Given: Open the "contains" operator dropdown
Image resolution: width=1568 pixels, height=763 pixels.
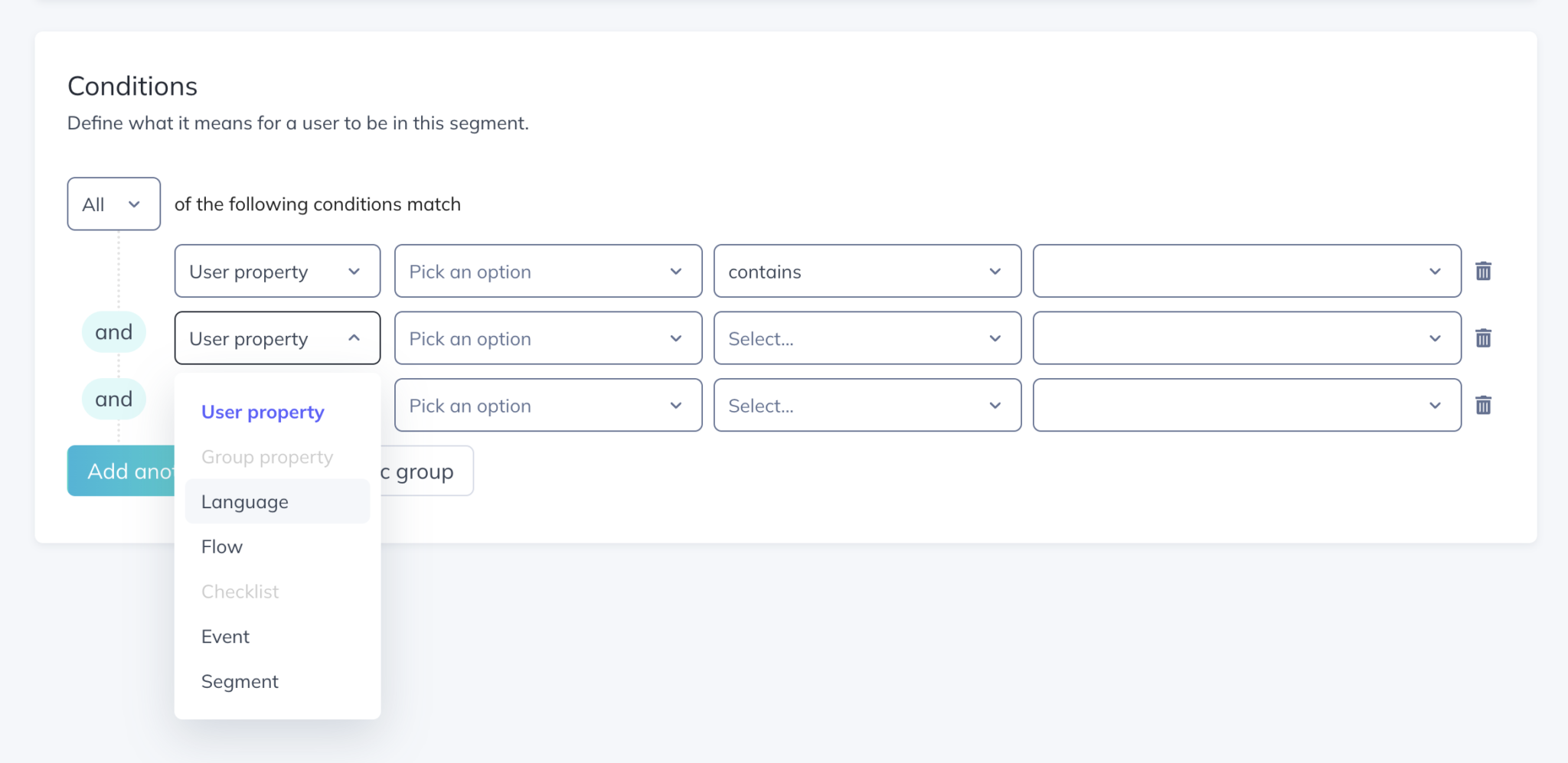Looking at the screenshot, I should 867,271.
